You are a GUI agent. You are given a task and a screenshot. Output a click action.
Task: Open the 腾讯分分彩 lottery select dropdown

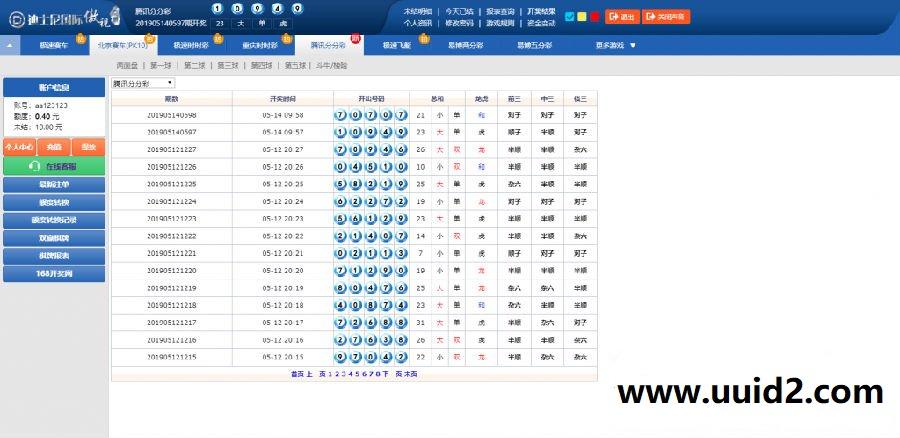point(143,84)
